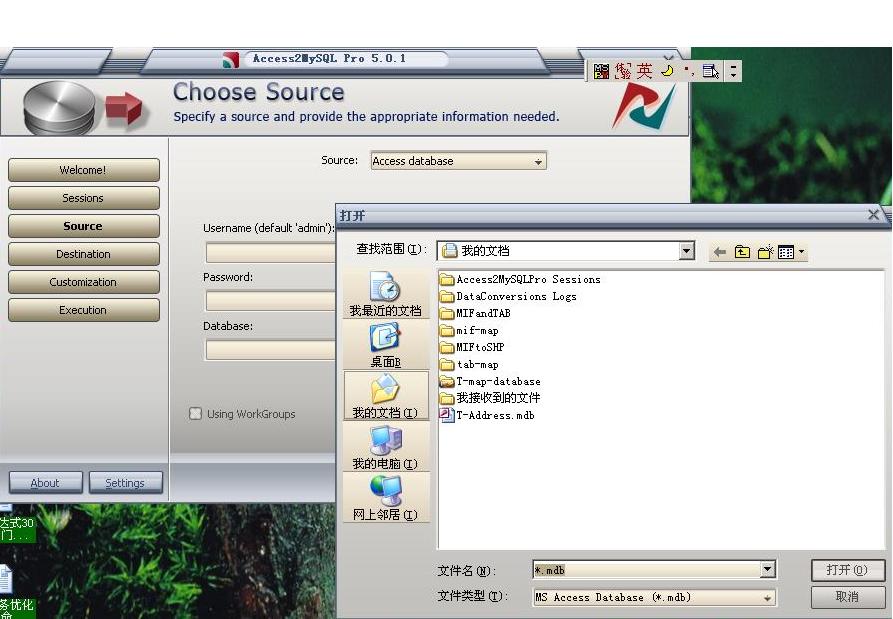Viewport: 893px width, 619px height.
Task: Click the IME keyboard icon in language bar
Action: pos(601,71)
